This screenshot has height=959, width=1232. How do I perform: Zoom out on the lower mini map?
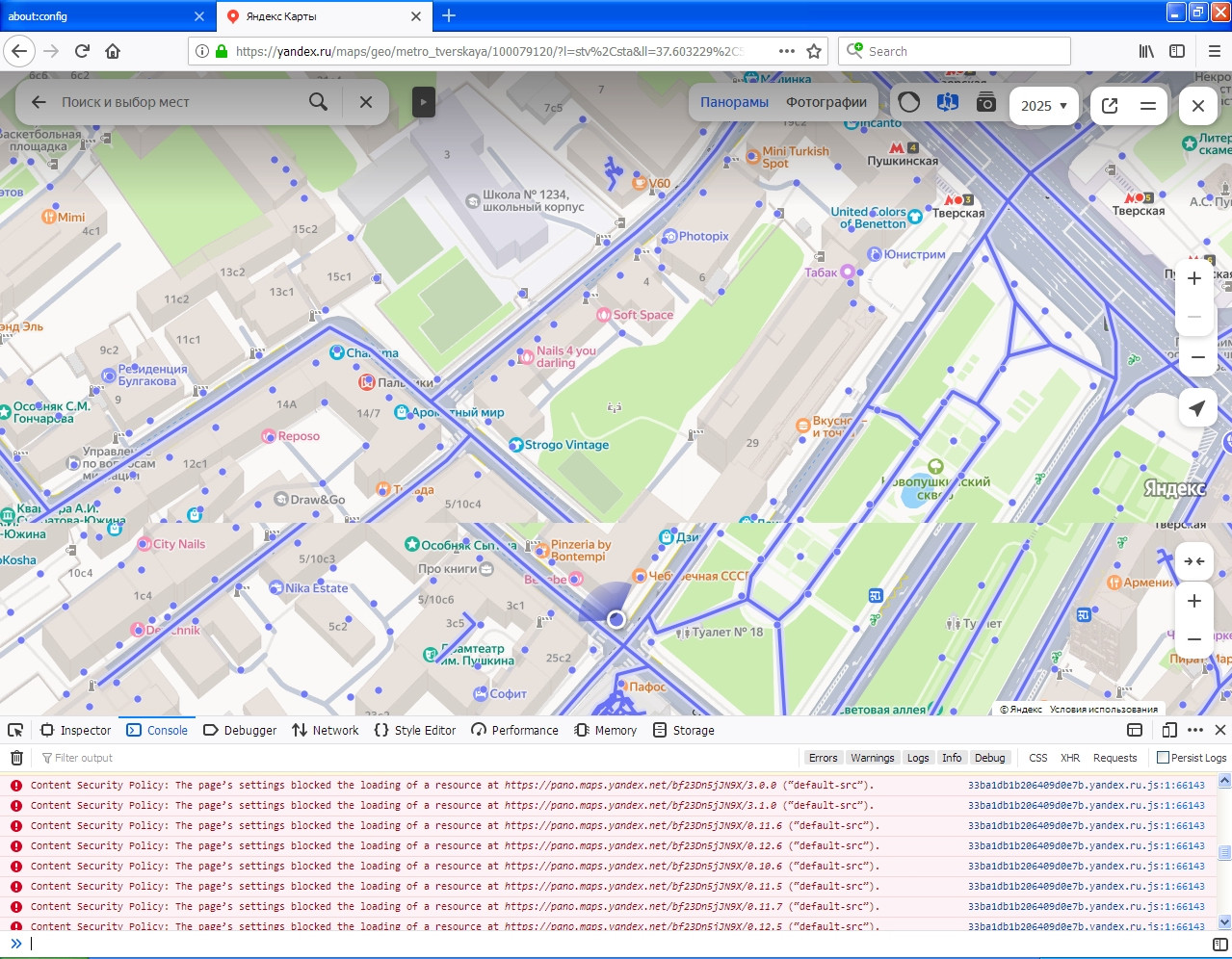coord(1194,639)
